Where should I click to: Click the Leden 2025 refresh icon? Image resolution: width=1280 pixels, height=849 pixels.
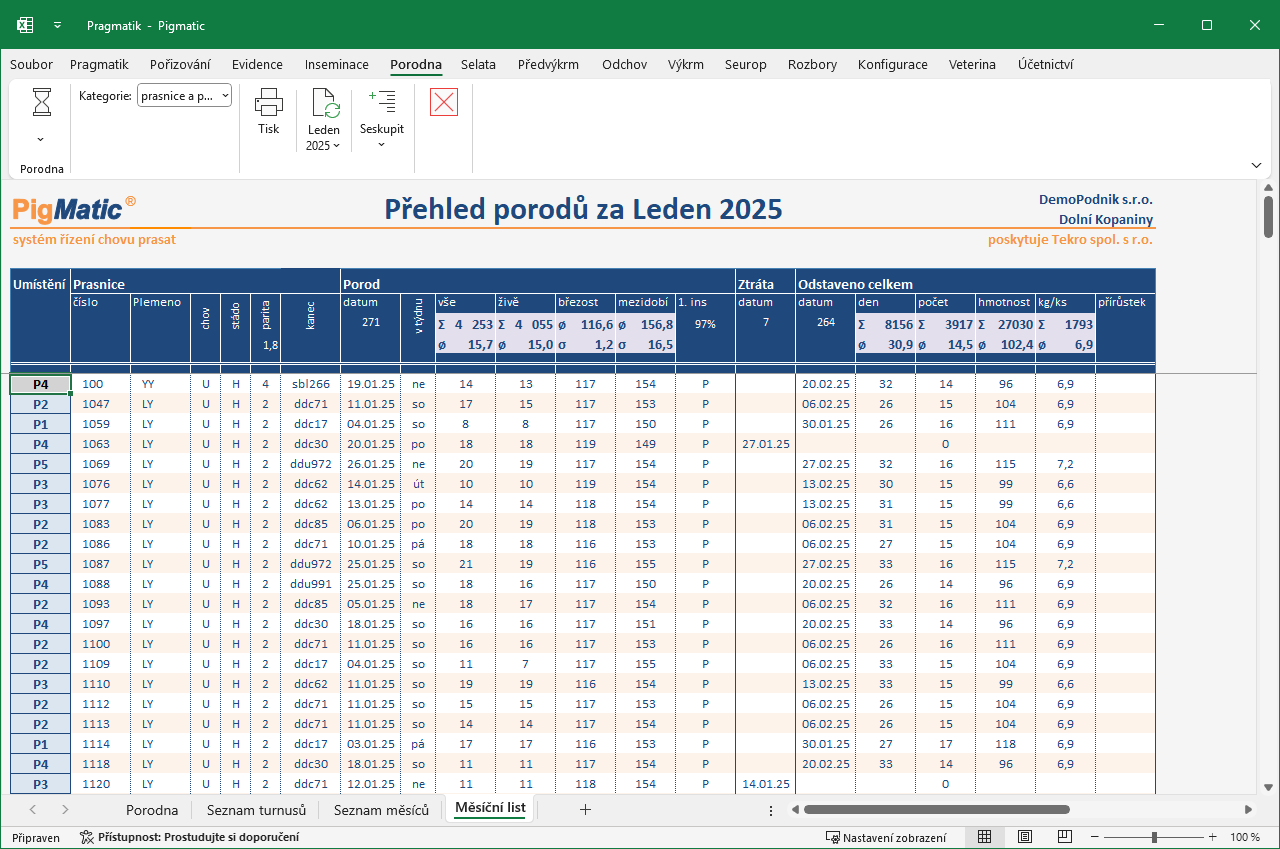pyautogui.click(x=324, y=103)
